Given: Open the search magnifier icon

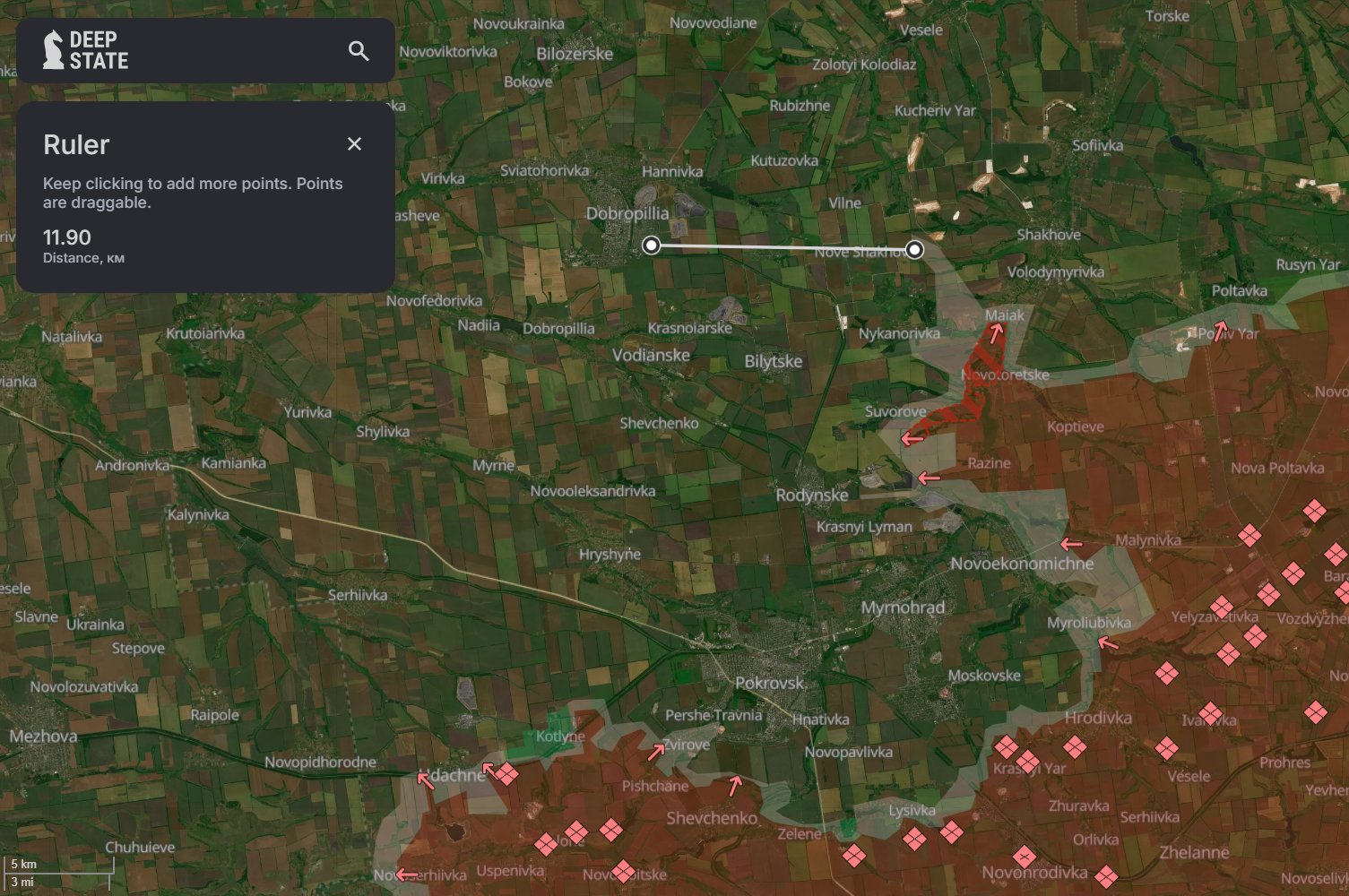Looking at the screenshot, I should pyautogui.click(x=359, y=51).
